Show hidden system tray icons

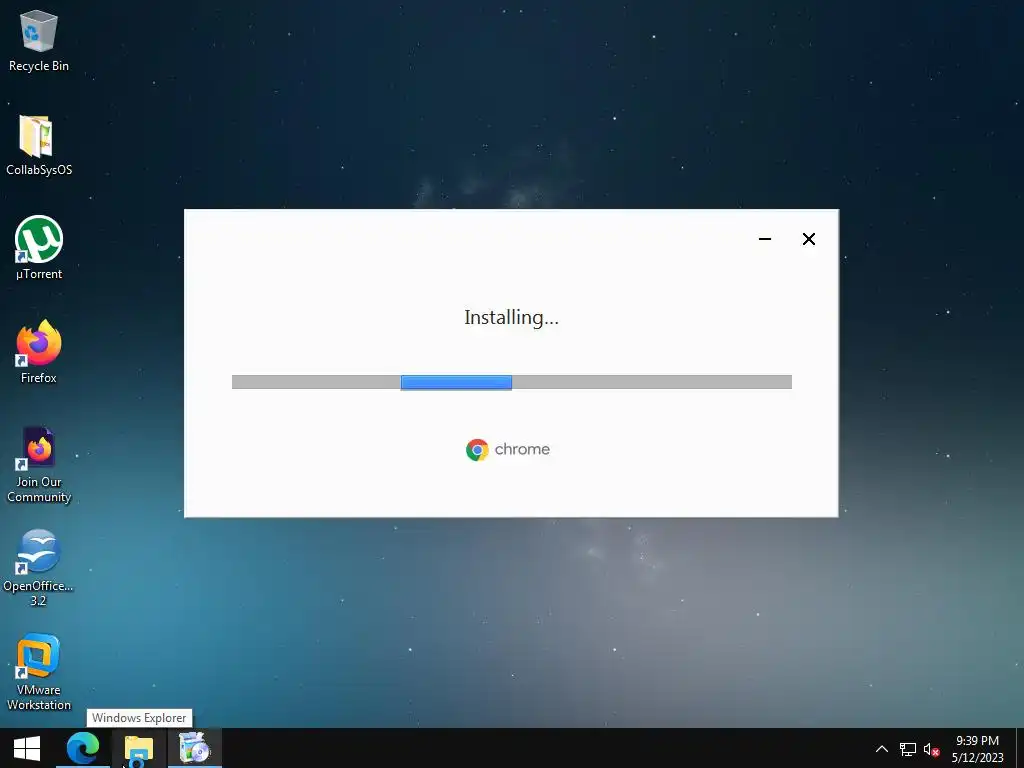point(882,749)
